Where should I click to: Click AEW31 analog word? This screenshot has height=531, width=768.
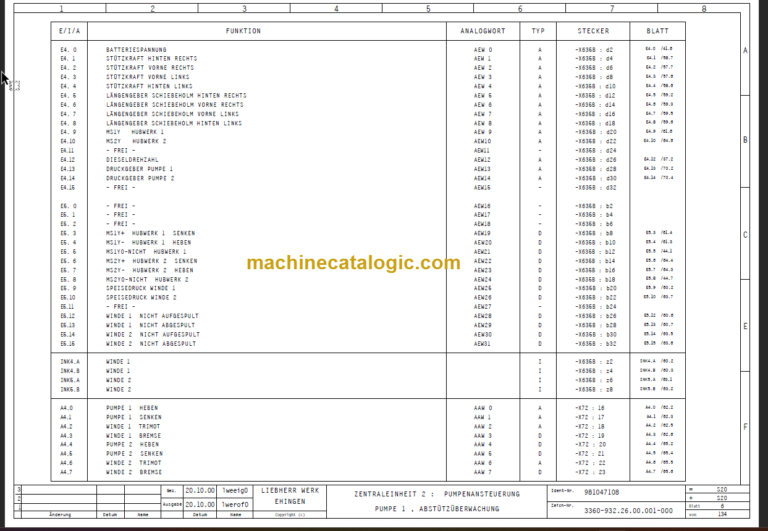coord(482,344)
